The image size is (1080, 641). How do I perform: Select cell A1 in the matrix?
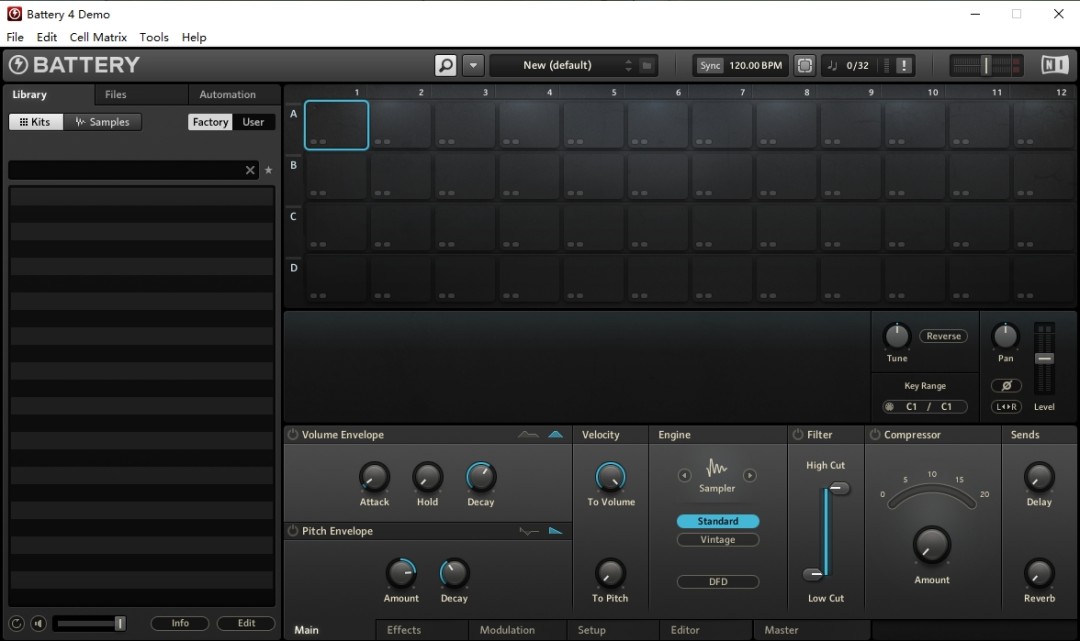337,125
